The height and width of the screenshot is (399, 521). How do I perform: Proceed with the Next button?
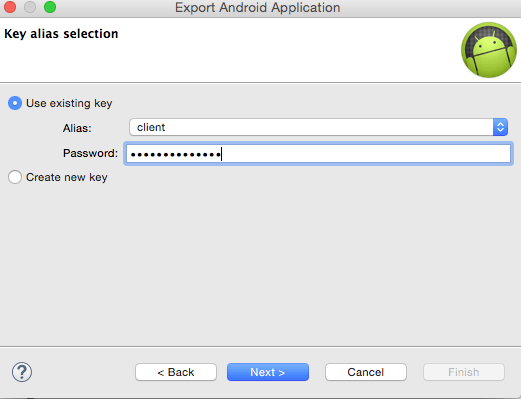pos(268,372)
